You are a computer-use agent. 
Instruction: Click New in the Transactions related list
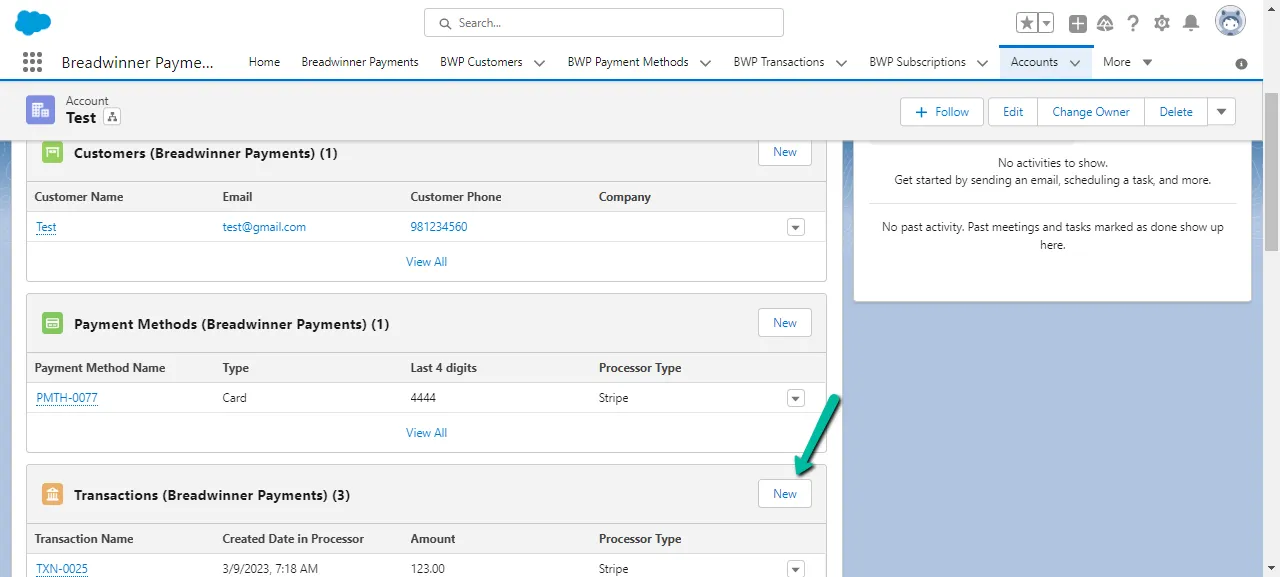(785, 494)
